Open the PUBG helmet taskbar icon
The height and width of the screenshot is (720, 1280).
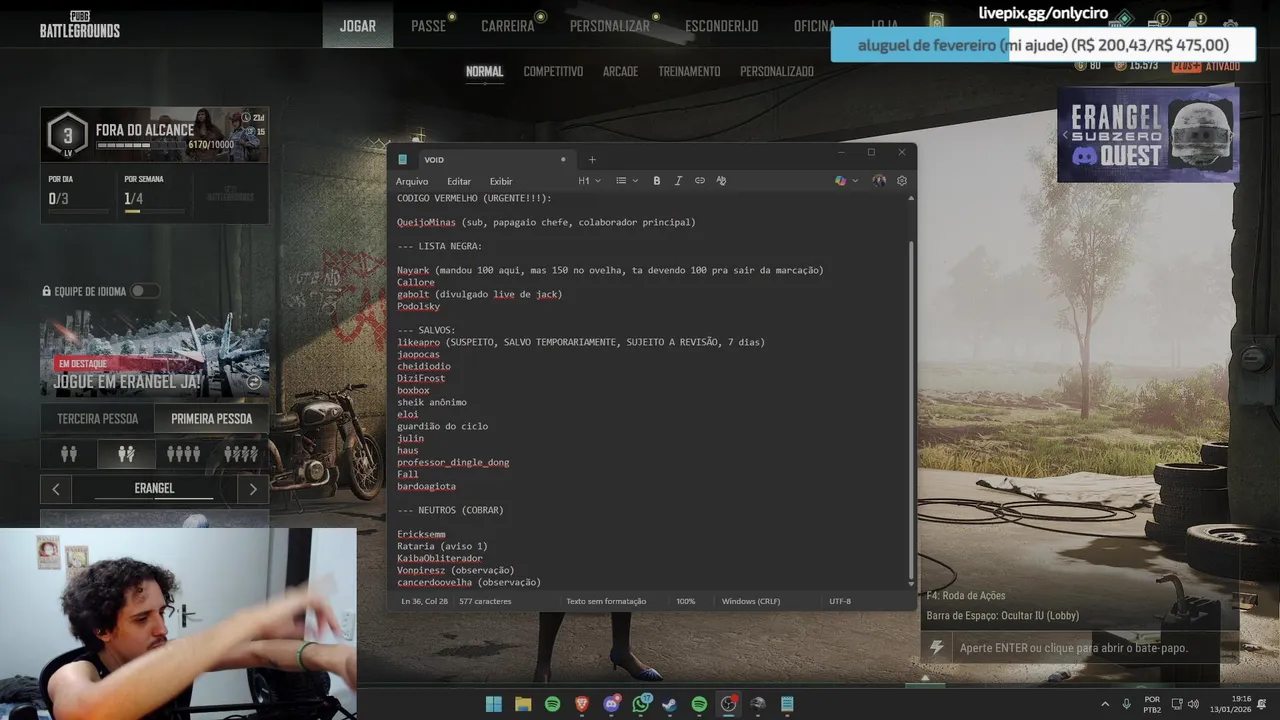(x=758, y=704)
